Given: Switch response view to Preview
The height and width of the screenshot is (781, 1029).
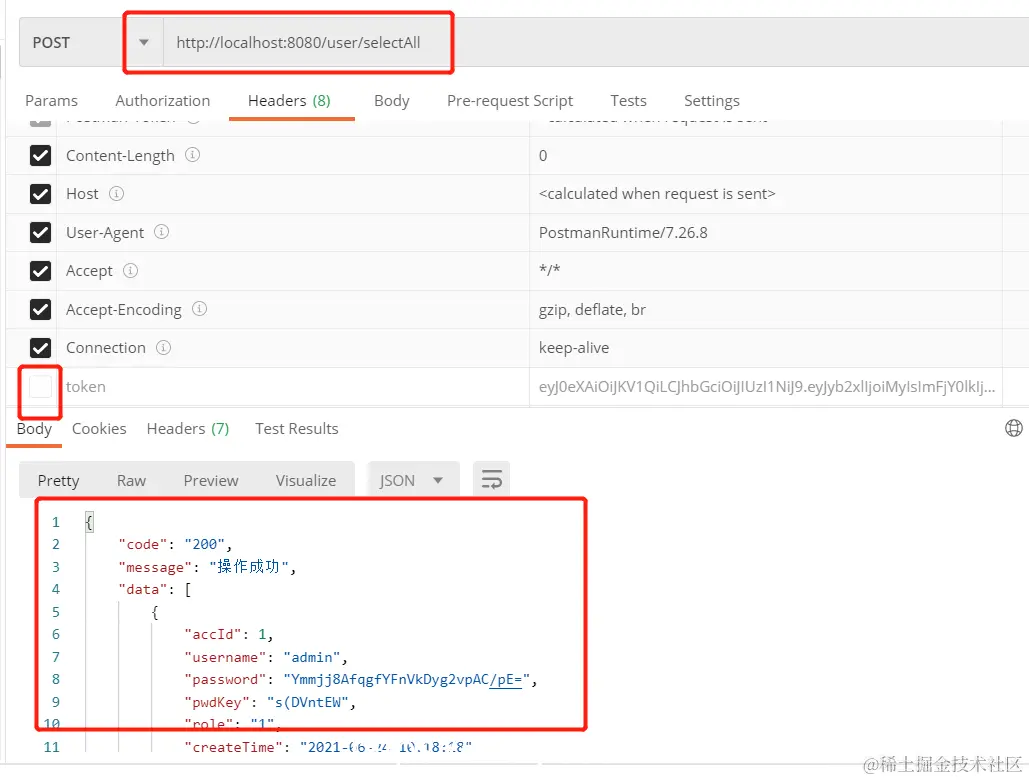Looking at the screenshot, I should [211, 480].
